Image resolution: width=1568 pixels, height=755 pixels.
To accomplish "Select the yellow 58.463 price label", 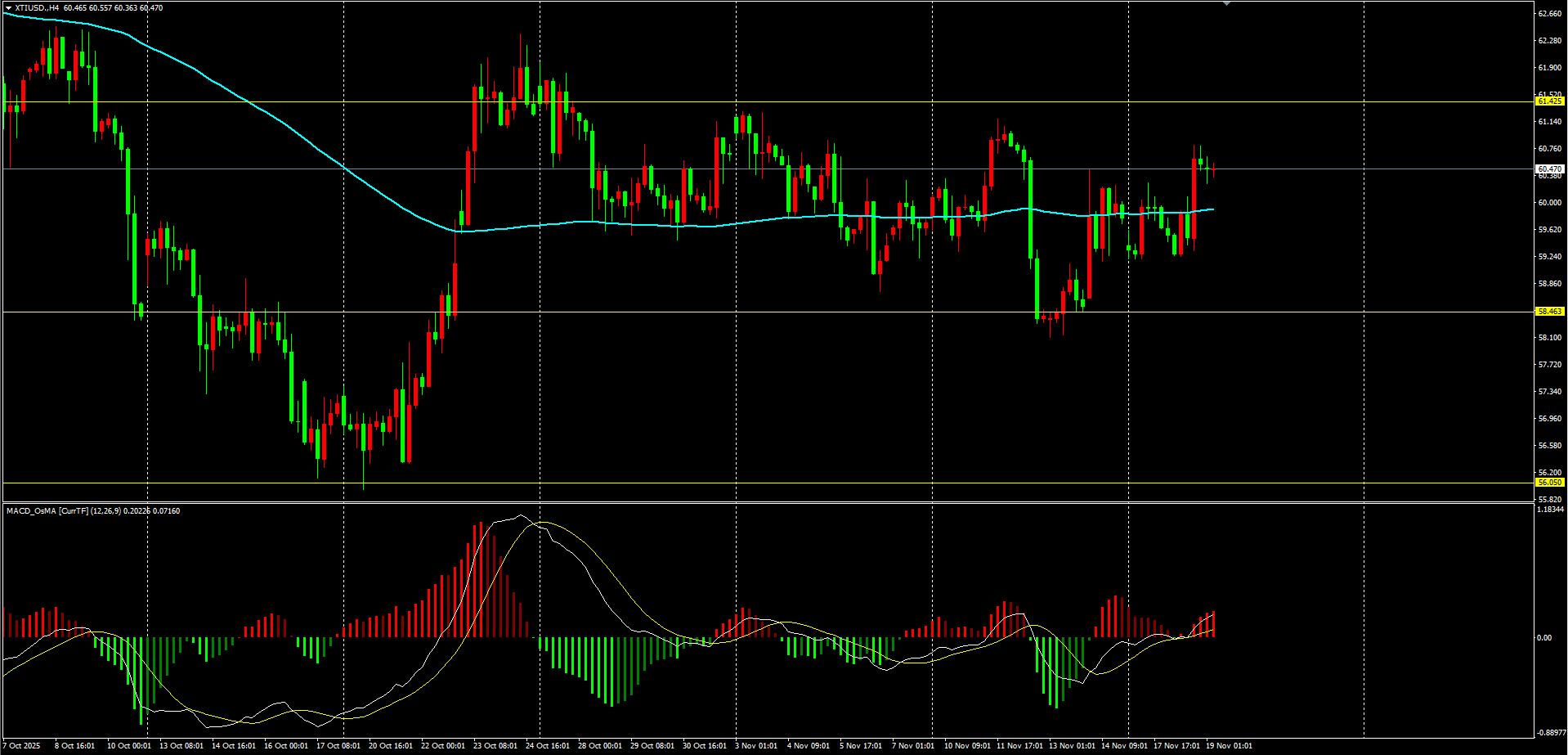I will point(1549,312).
